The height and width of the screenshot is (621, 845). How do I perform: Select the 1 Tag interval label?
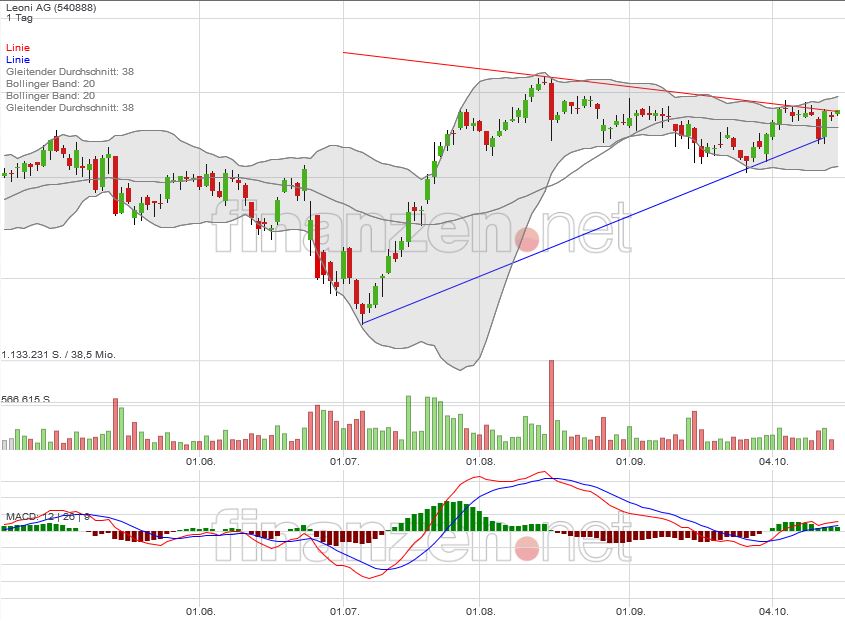[x=18, y=19]
